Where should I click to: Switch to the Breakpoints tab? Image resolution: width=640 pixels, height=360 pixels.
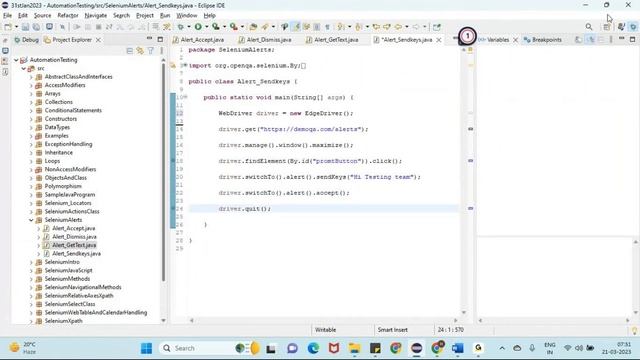pos(543,40)
